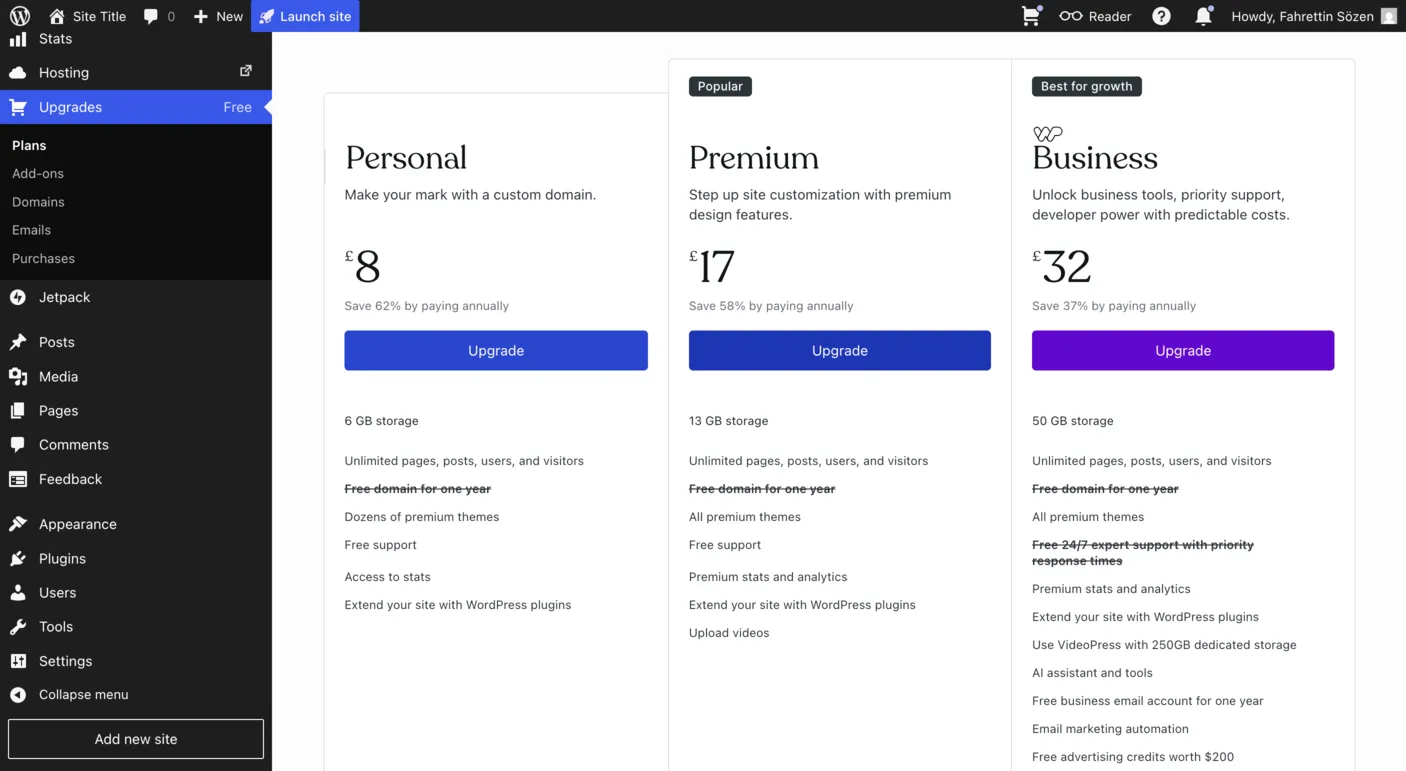Open the Purchases section
The width and height of the screenshot is (1406, 771).
(x=43, y=258)
